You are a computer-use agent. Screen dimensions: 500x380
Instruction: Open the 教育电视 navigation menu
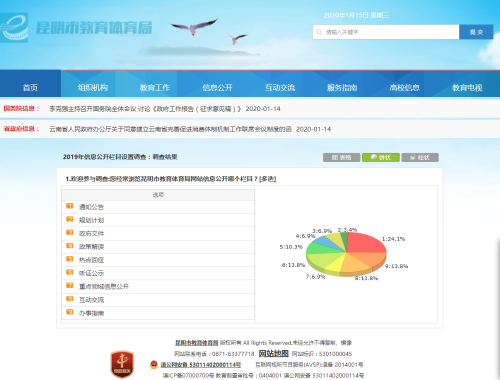[x=467, y=87]
